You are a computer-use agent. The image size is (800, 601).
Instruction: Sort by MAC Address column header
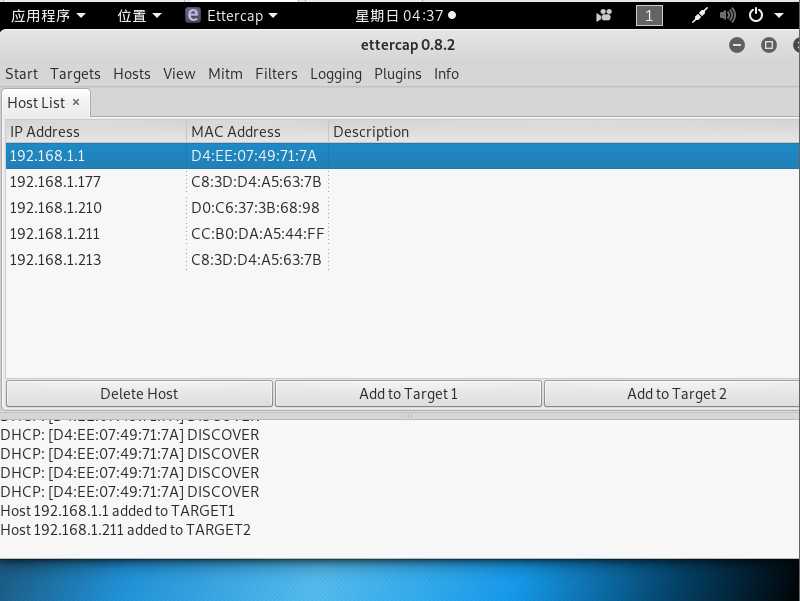257,132
